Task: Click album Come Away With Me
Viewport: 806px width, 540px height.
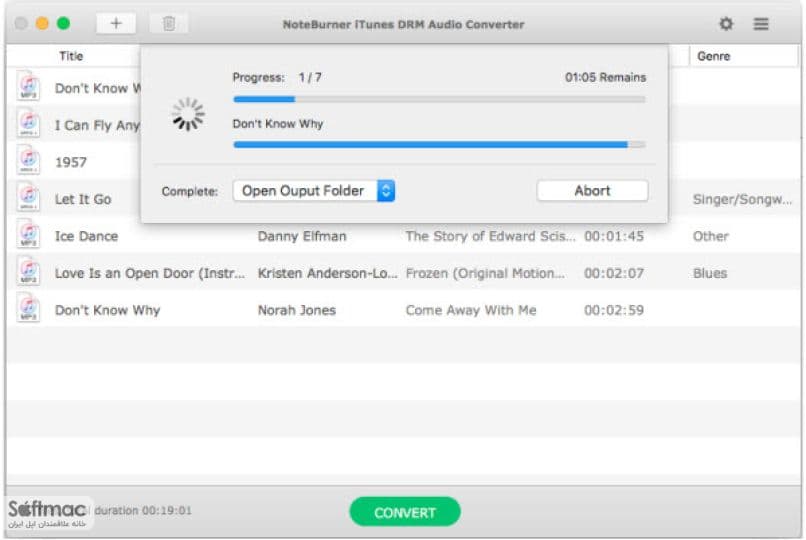Action: pyautogui.click(x=471, y=310)
